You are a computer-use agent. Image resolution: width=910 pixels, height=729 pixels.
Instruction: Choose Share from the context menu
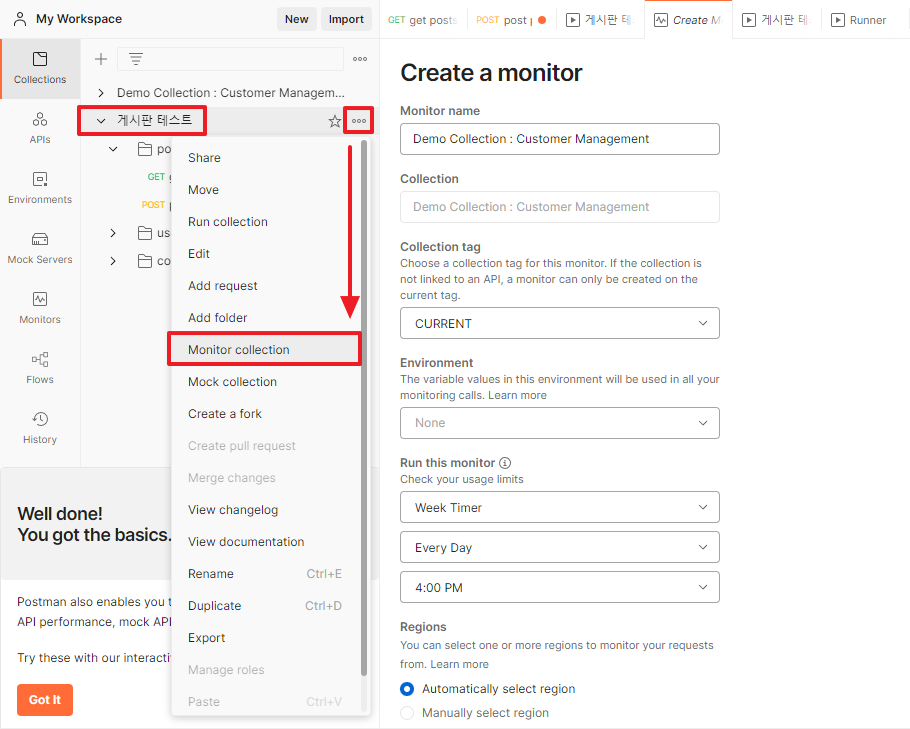point(266,158)
